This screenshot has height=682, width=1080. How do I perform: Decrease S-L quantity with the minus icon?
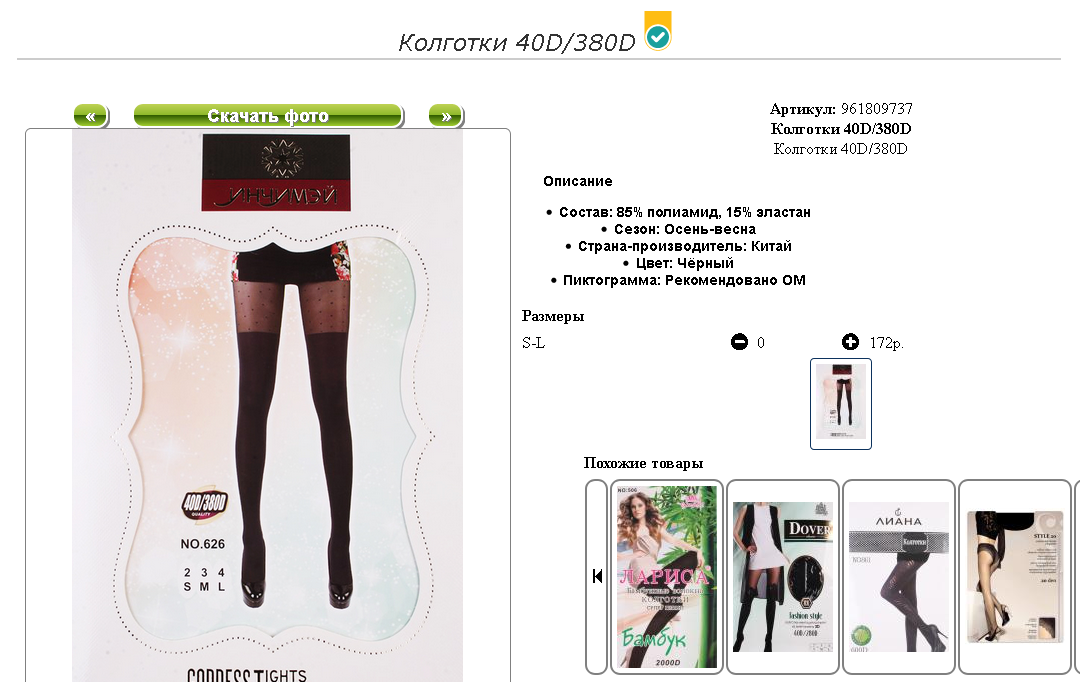pos(739,342)
